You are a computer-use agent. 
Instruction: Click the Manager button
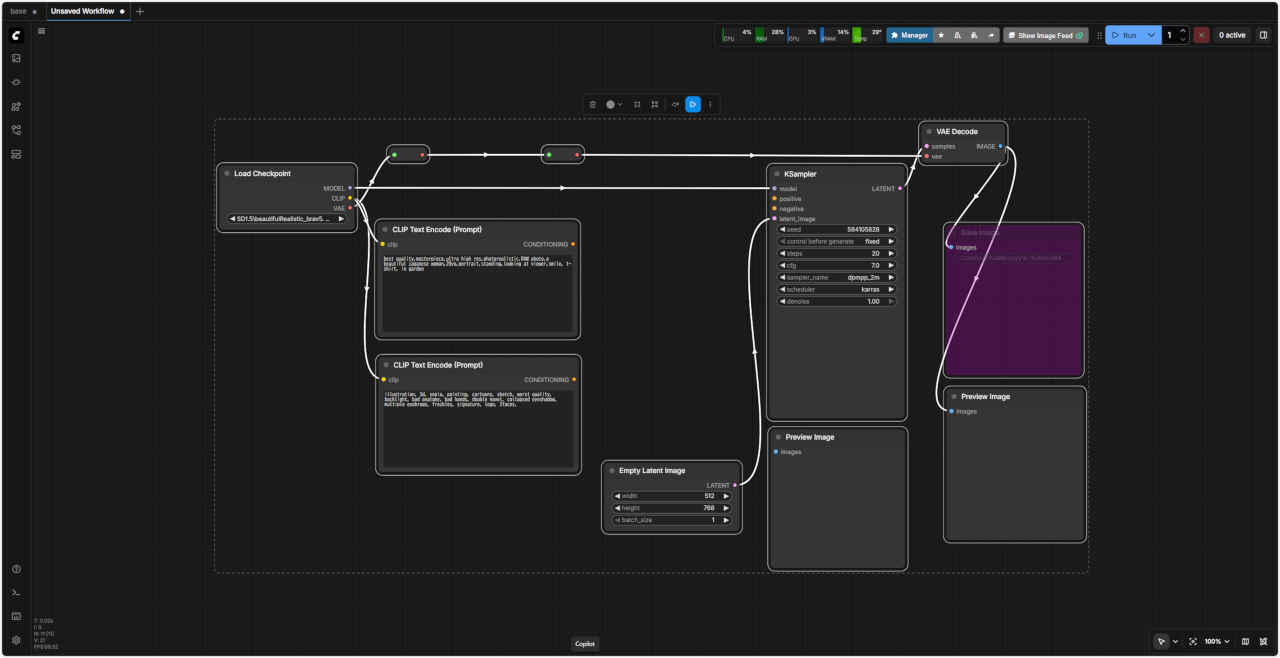[x=909, y=35]
